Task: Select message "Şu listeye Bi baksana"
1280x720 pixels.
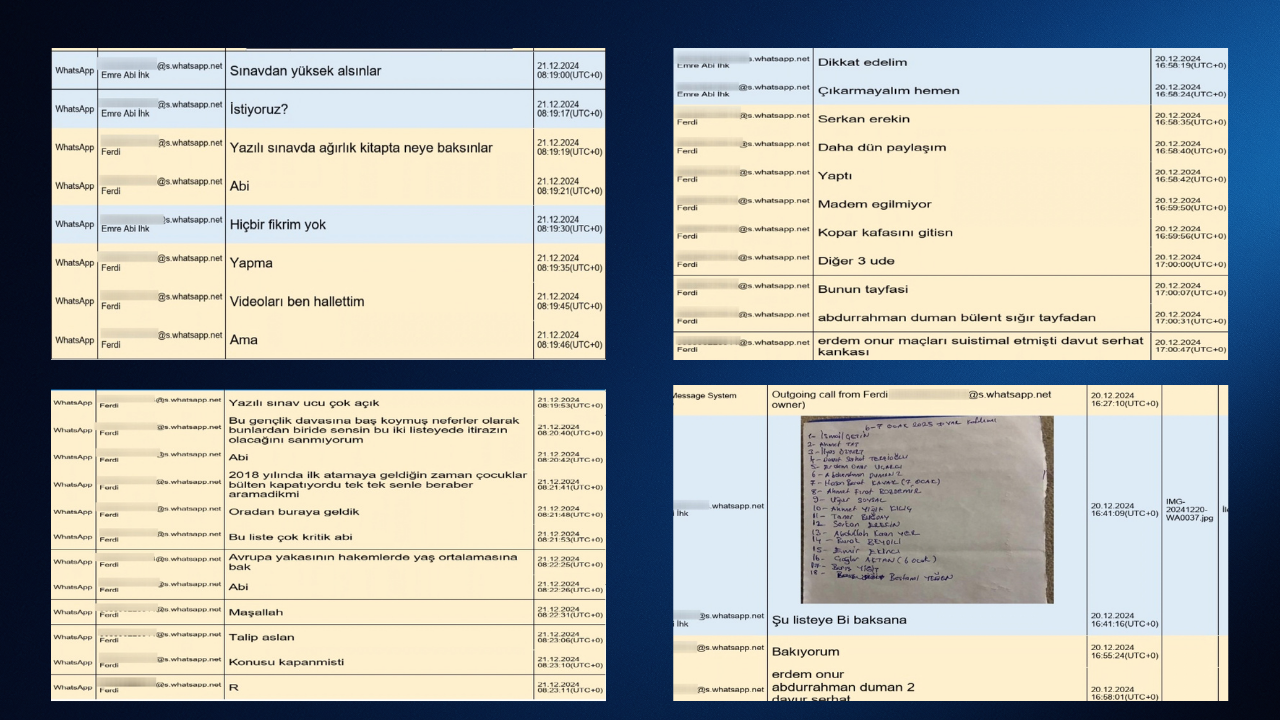Action: coord(839,620)
